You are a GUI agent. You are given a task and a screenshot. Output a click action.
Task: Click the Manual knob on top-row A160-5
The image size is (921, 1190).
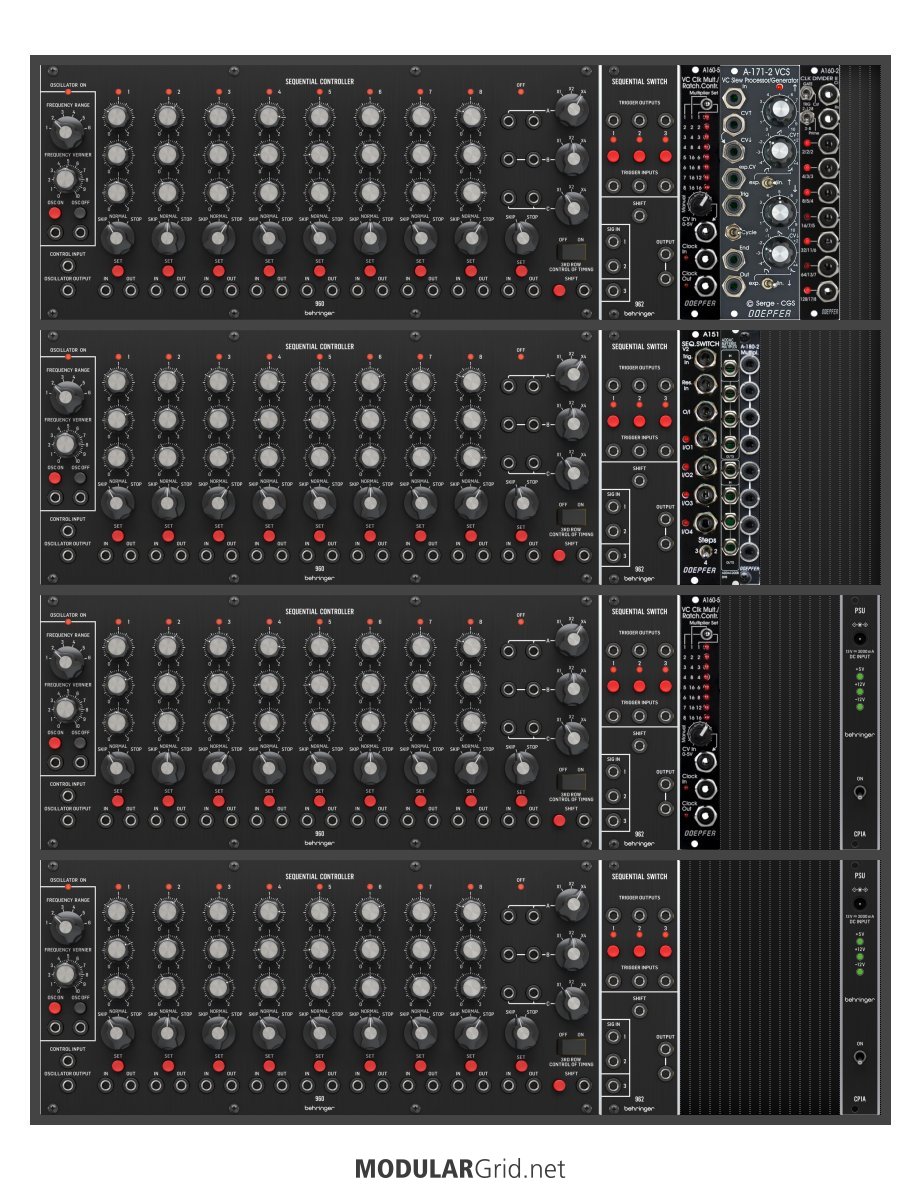[702, 204]
